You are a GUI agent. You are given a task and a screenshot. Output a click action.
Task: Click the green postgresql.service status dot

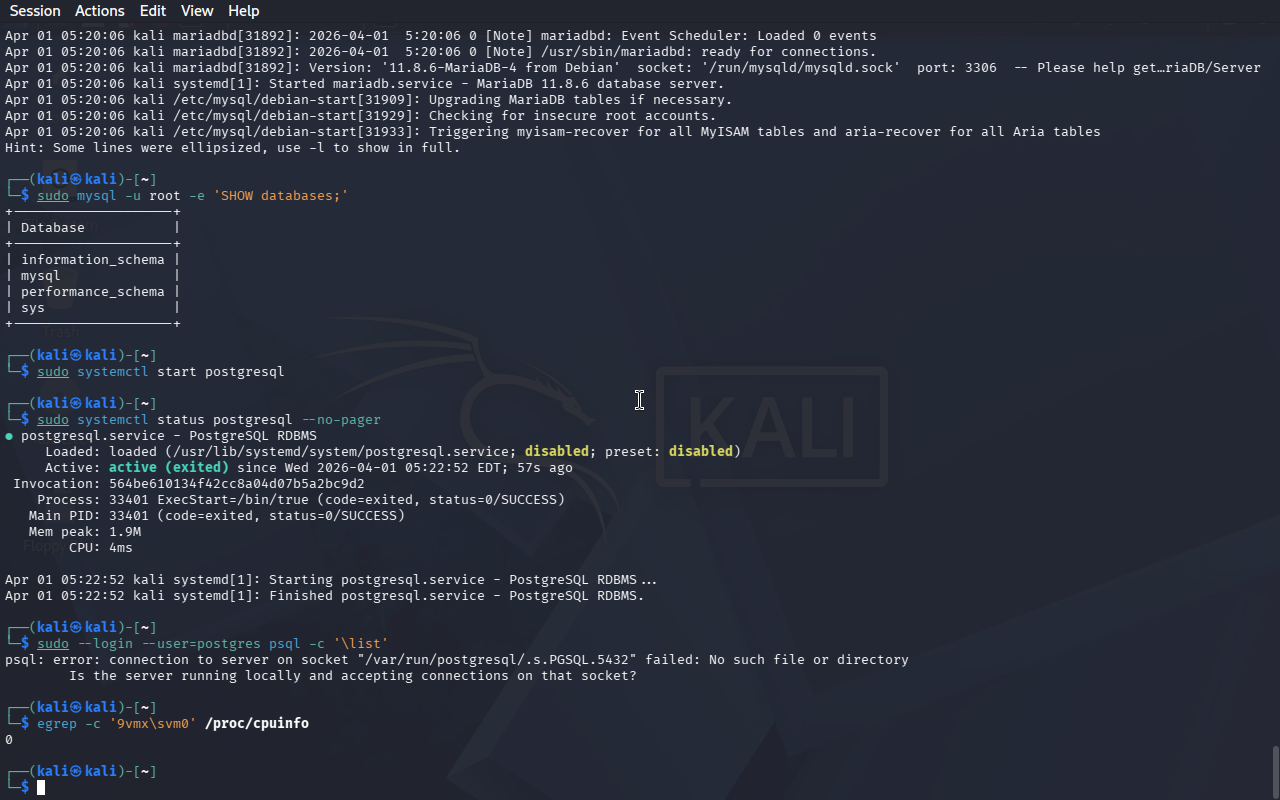[x=9, y=436]
